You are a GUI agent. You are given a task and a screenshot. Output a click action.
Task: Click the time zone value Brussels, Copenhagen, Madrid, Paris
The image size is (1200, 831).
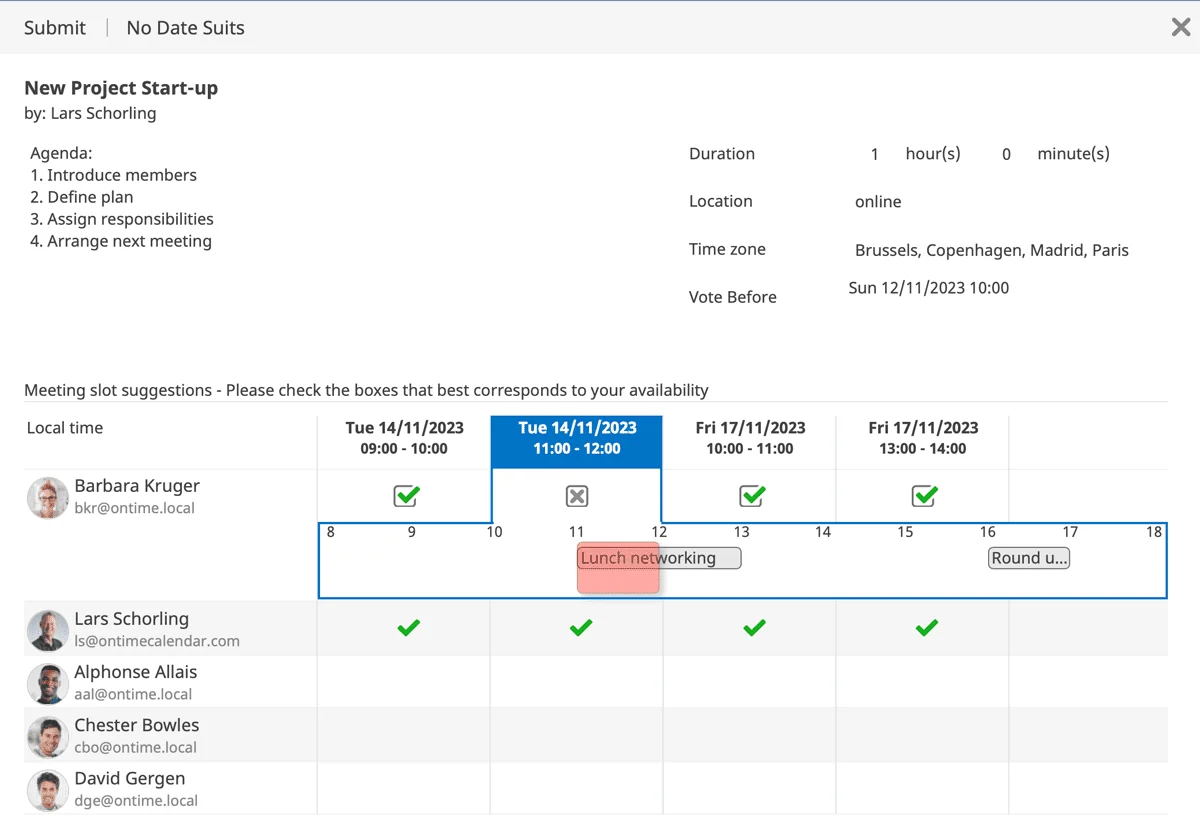[992, 250]
